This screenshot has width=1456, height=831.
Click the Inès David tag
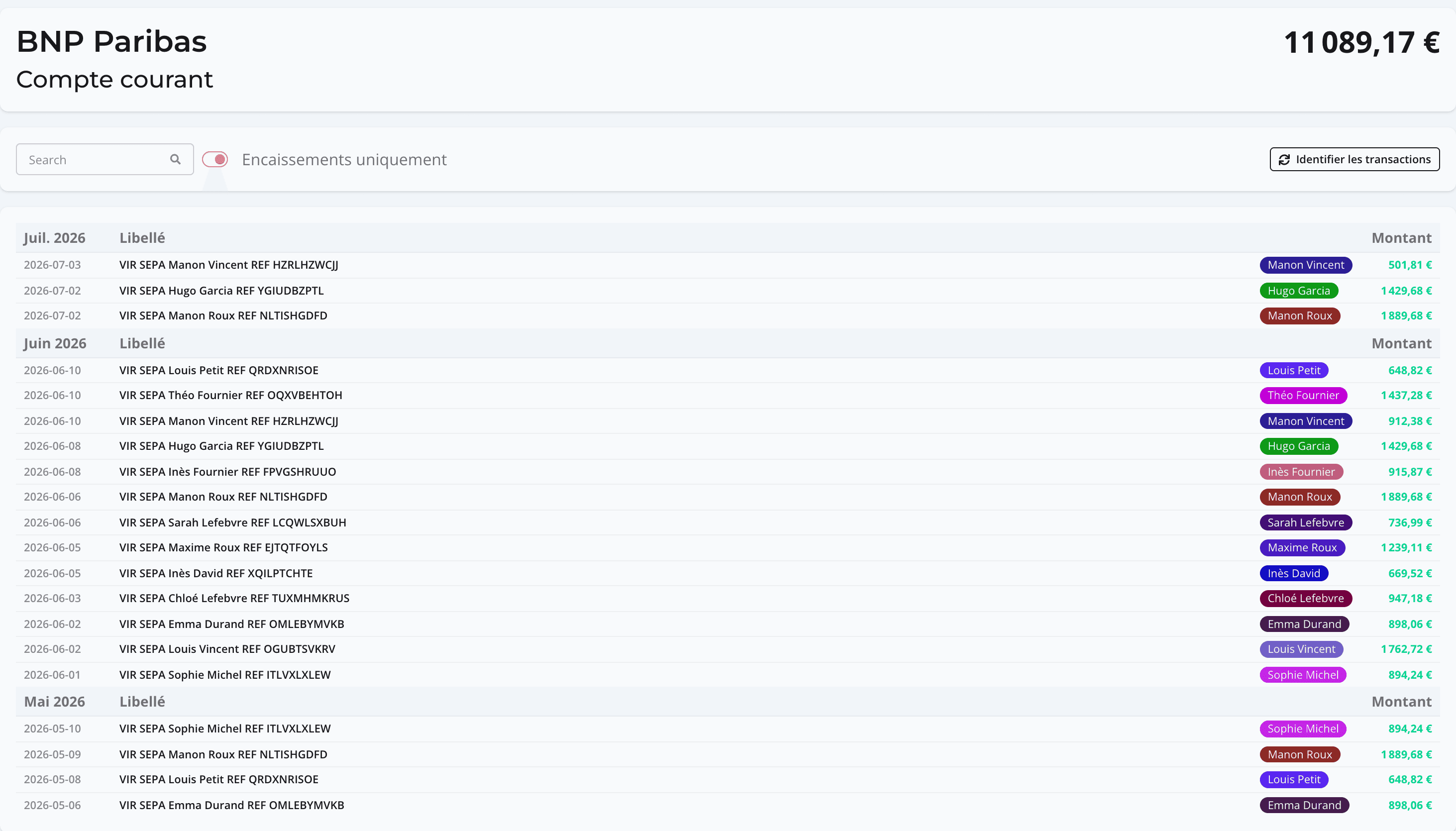pyautogui.click(x=1293, y=574)
